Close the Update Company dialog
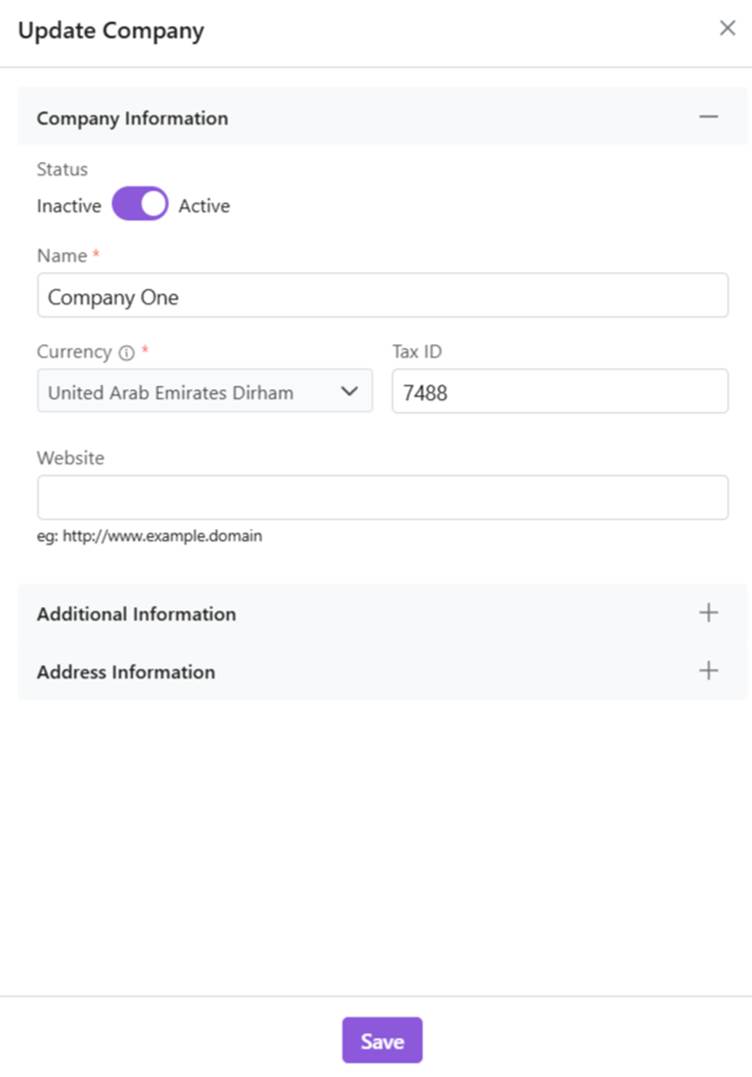The width and height of the screenshot is (752, 1077). pos(727,28)
